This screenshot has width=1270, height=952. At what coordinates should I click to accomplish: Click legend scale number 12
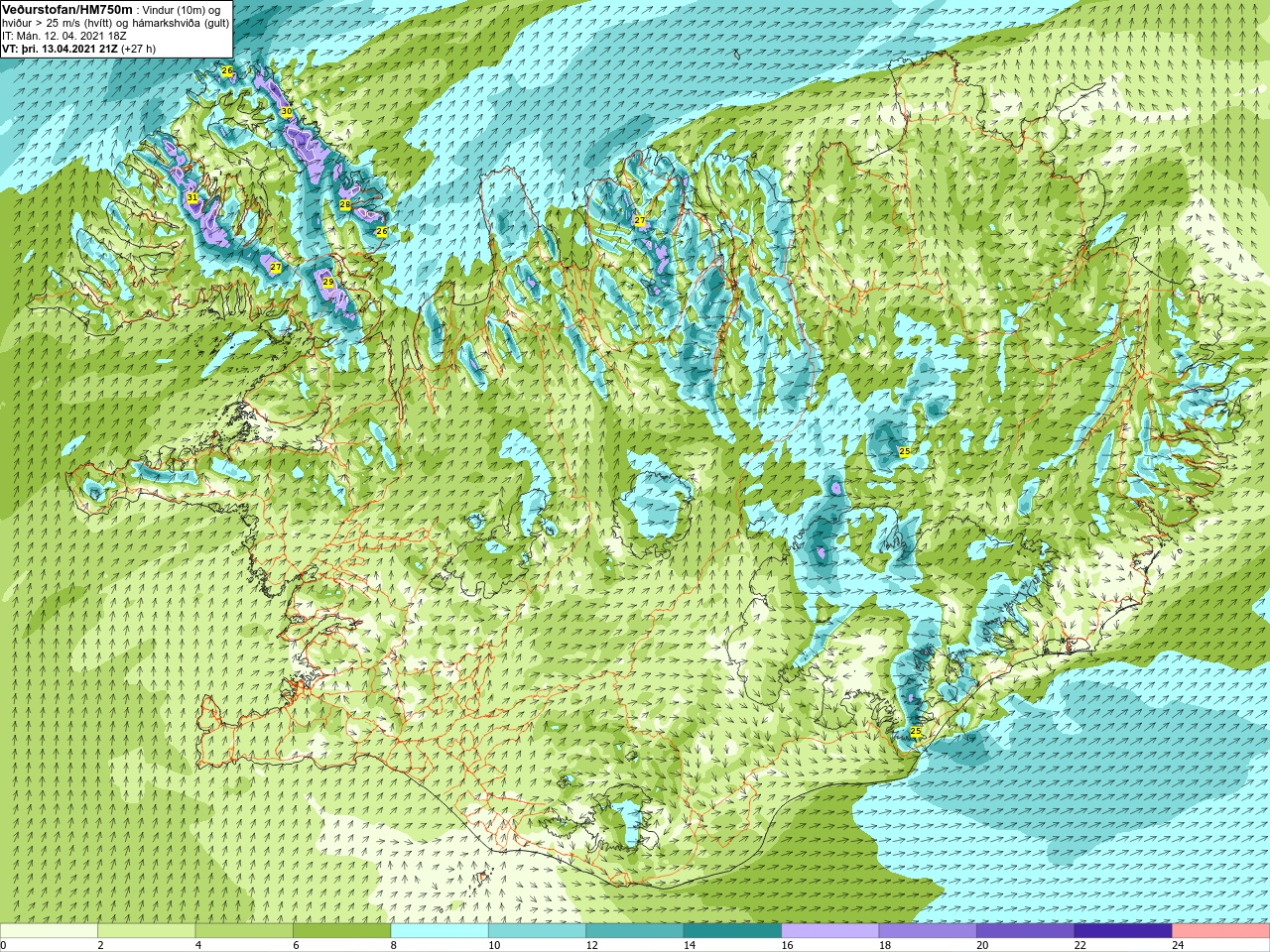(591, 945)
